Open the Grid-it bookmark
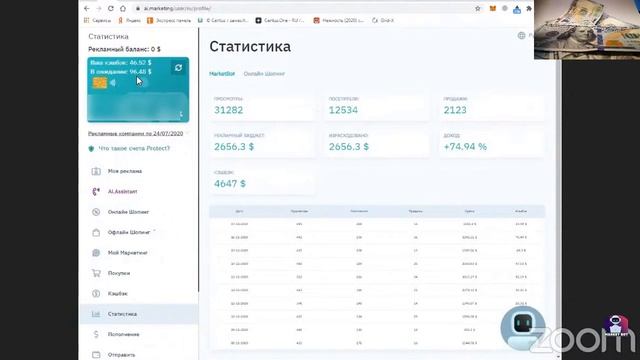 pos(383,20)
